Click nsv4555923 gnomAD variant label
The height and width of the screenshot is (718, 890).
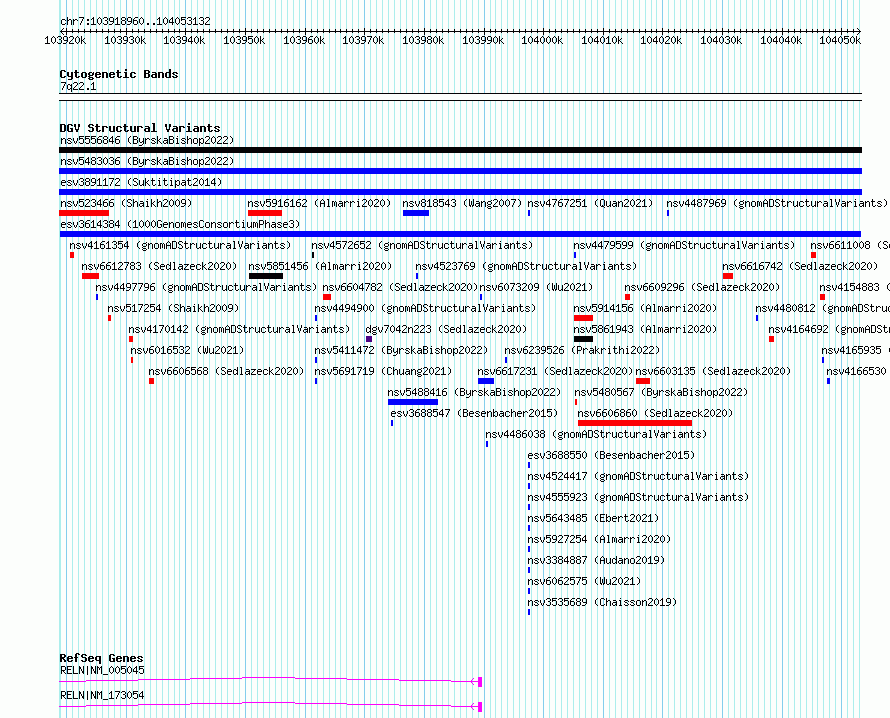click(639, 497)
